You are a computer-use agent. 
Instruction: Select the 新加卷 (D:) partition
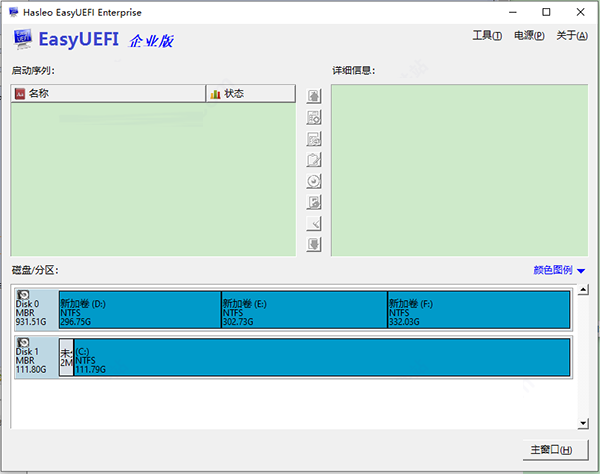coord(140,310)
